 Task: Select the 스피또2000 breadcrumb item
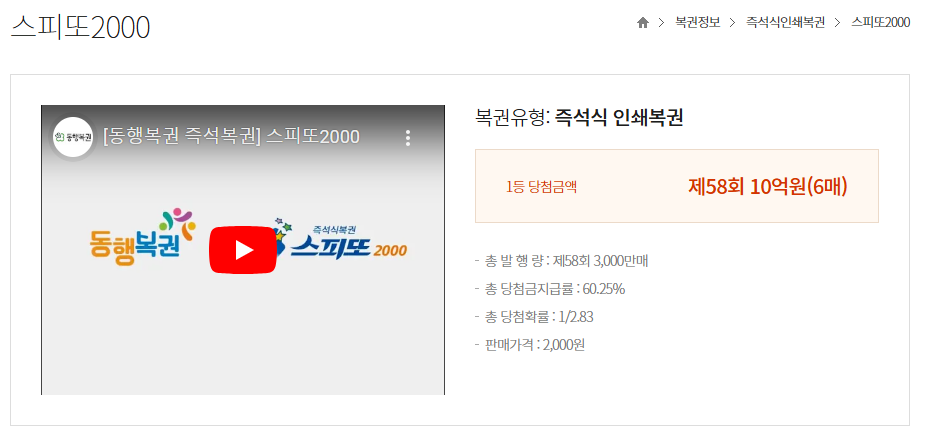click(x=881, y=23)
